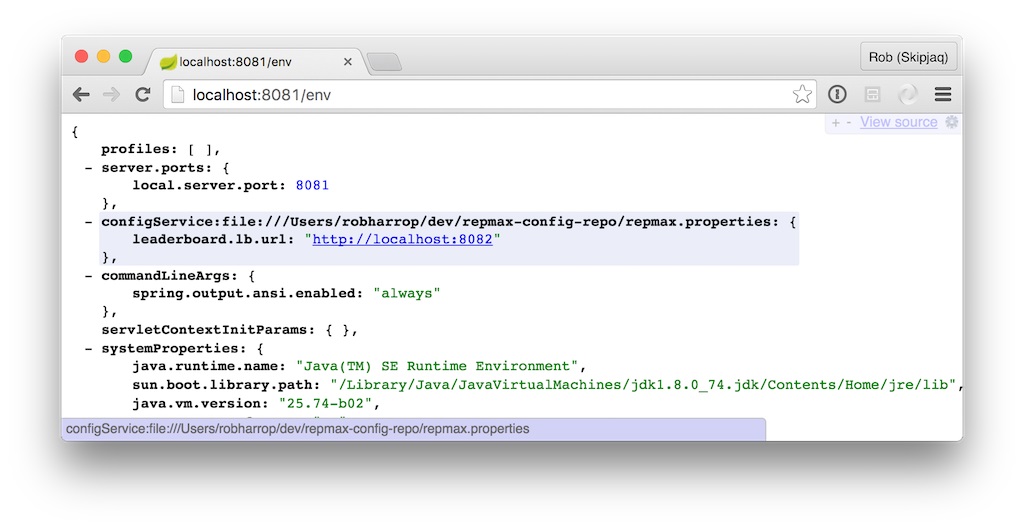Collapse the systemProperties node
Image resolution: width=1024 pixels, height=529 pixels.
pos(88,348)
